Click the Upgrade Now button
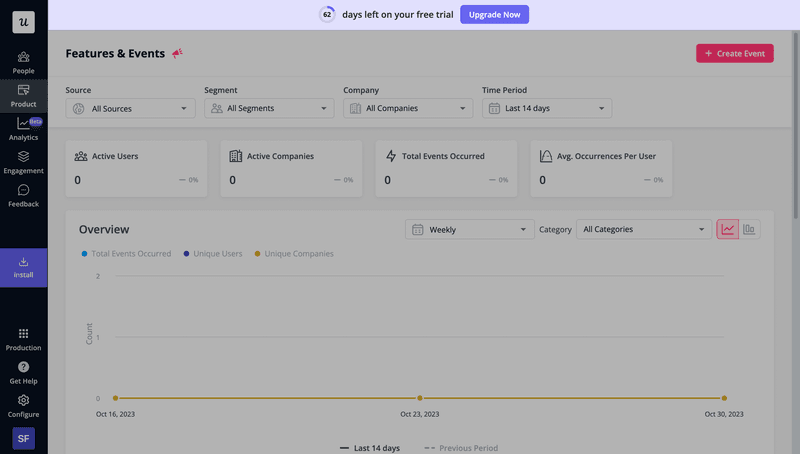 pos(494,15)
